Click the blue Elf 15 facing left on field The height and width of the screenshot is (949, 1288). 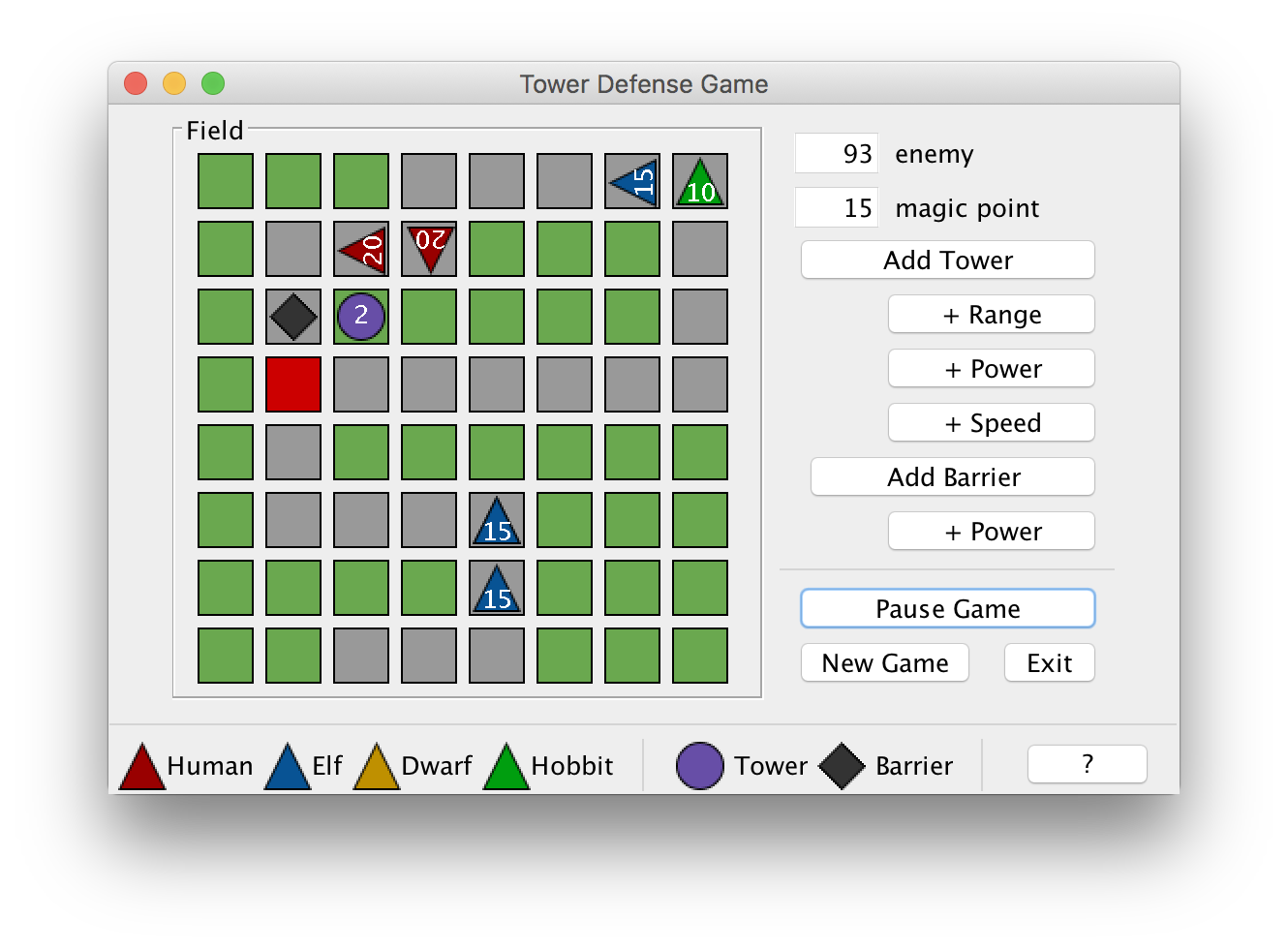(632, 181)
